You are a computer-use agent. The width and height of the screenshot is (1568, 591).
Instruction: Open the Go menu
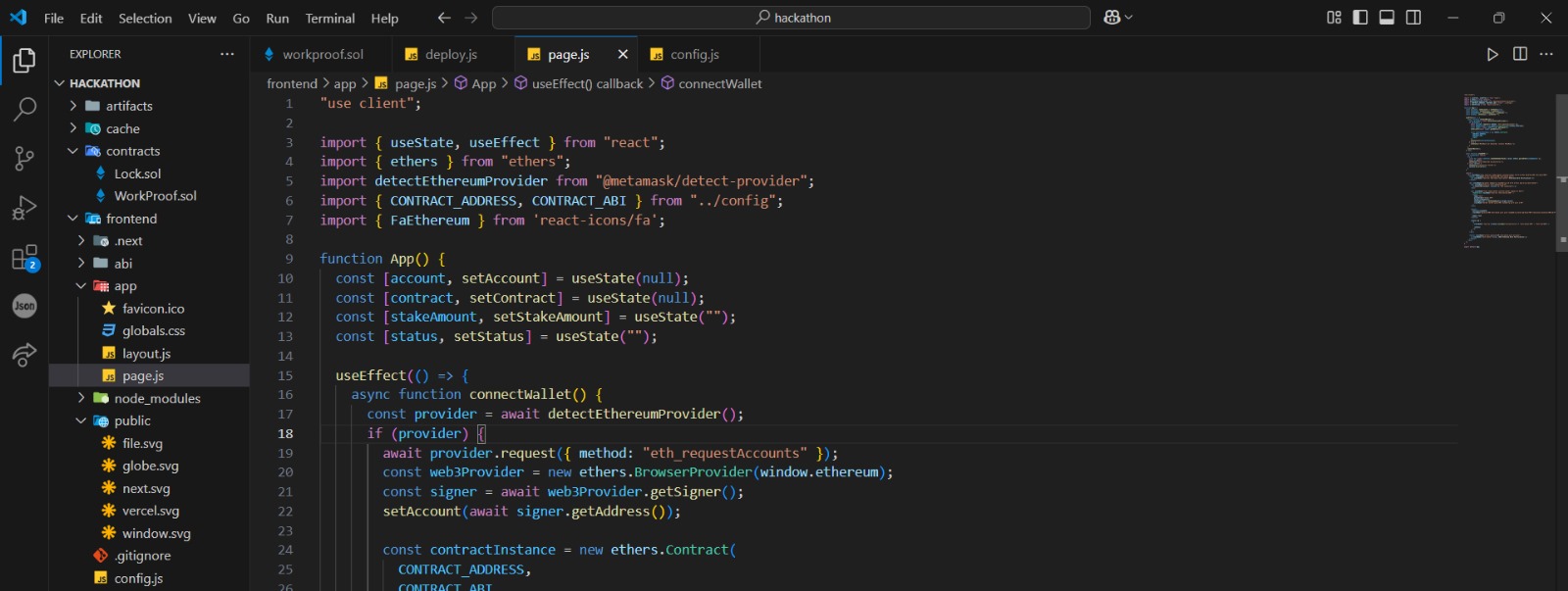pyautogui.click(x=241, y=18)
